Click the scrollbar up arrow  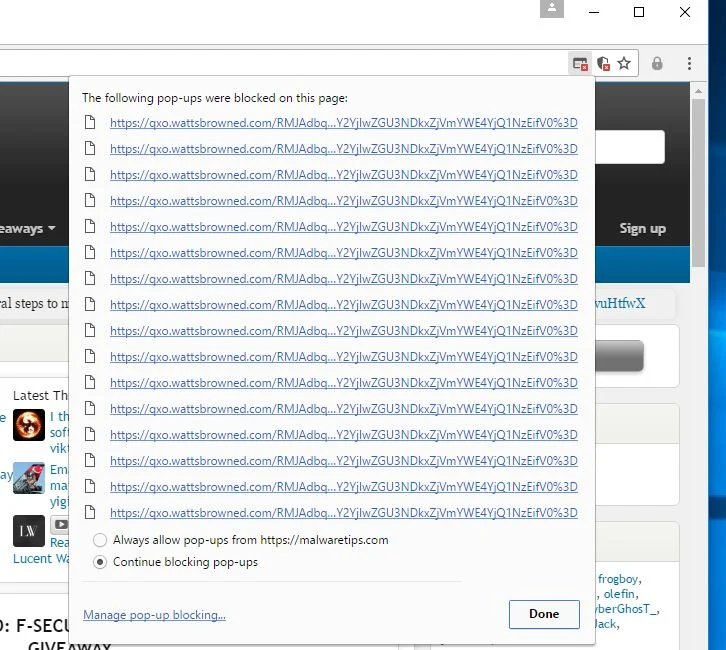[x=698, y=91]
